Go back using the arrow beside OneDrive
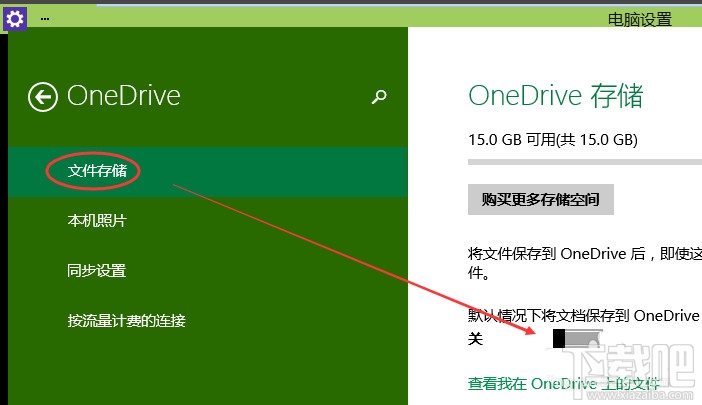This screenshot has height=405, width=702. coord(43,97)
